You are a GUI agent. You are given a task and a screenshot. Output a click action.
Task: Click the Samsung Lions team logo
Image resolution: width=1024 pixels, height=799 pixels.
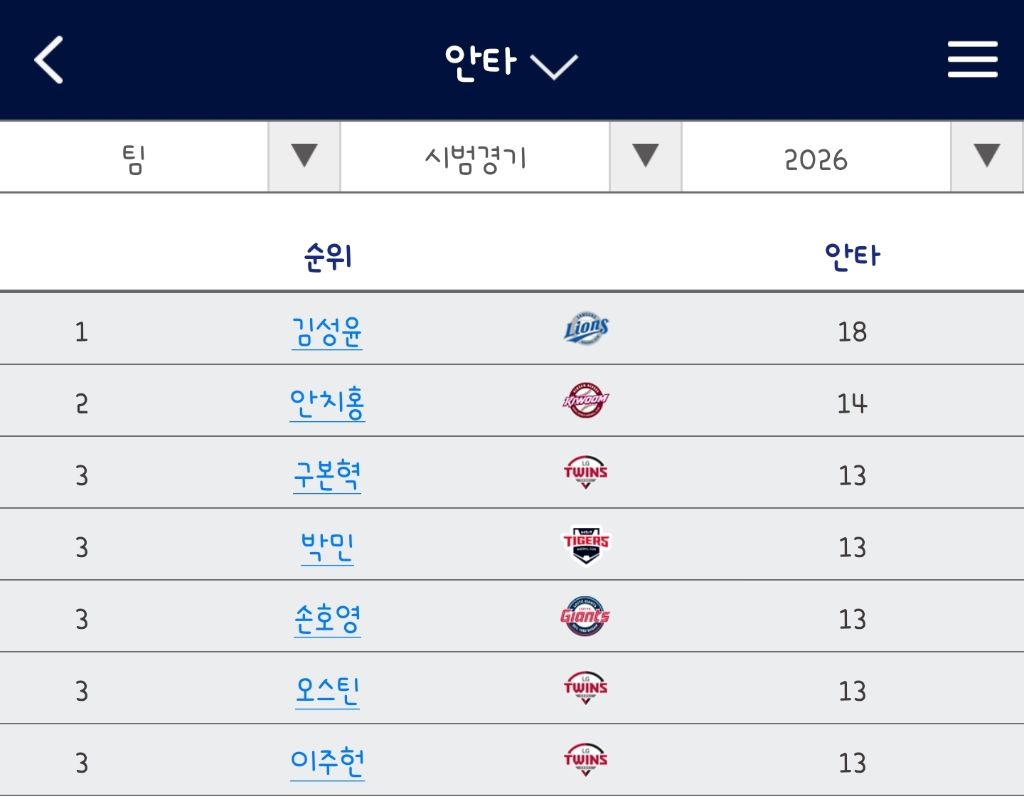pos(586,328)
